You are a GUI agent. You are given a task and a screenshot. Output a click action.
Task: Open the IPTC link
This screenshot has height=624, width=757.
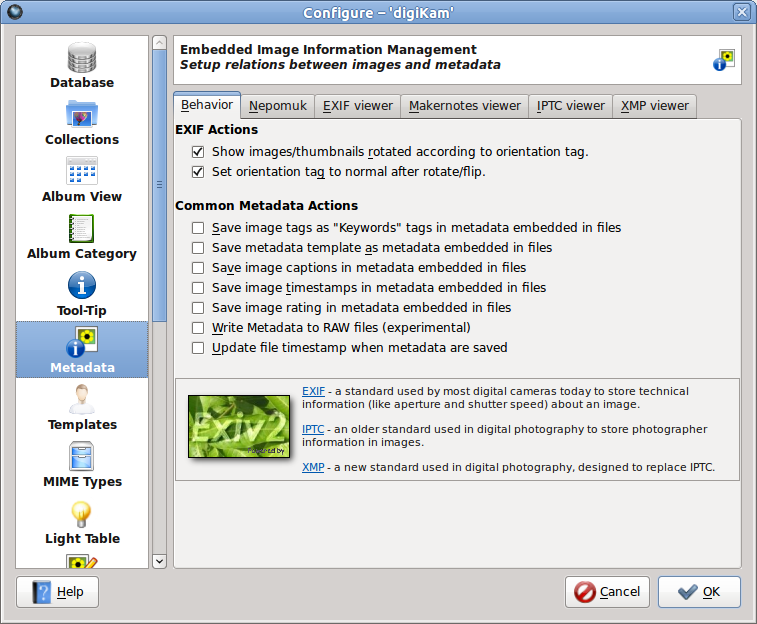click(313, 430)
